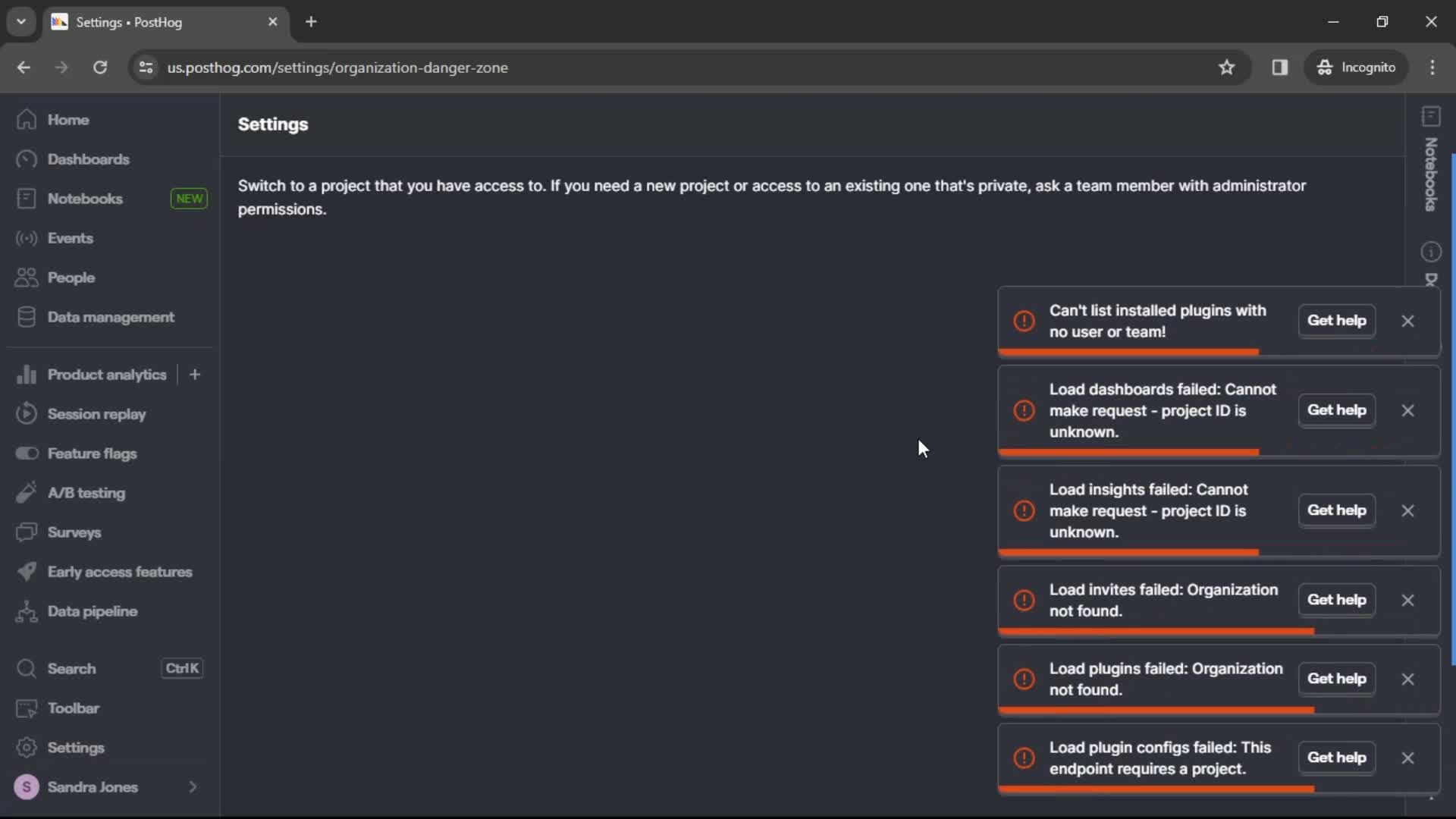Click NEW badge on Notebooks item
The width and height of the screenshot is (1456, 819).
190,198
